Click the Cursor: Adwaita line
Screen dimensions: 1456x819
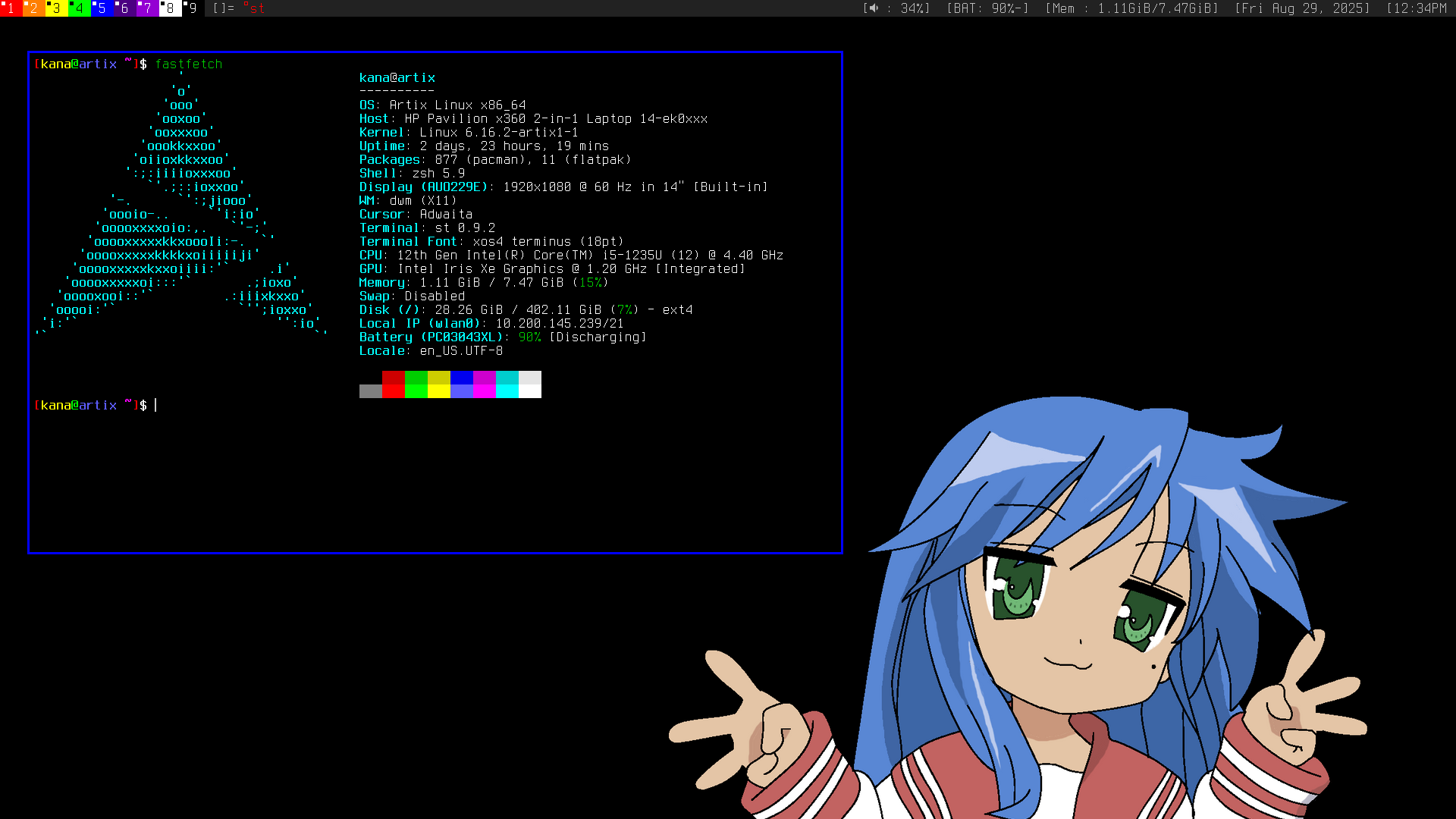pos(416,215)
